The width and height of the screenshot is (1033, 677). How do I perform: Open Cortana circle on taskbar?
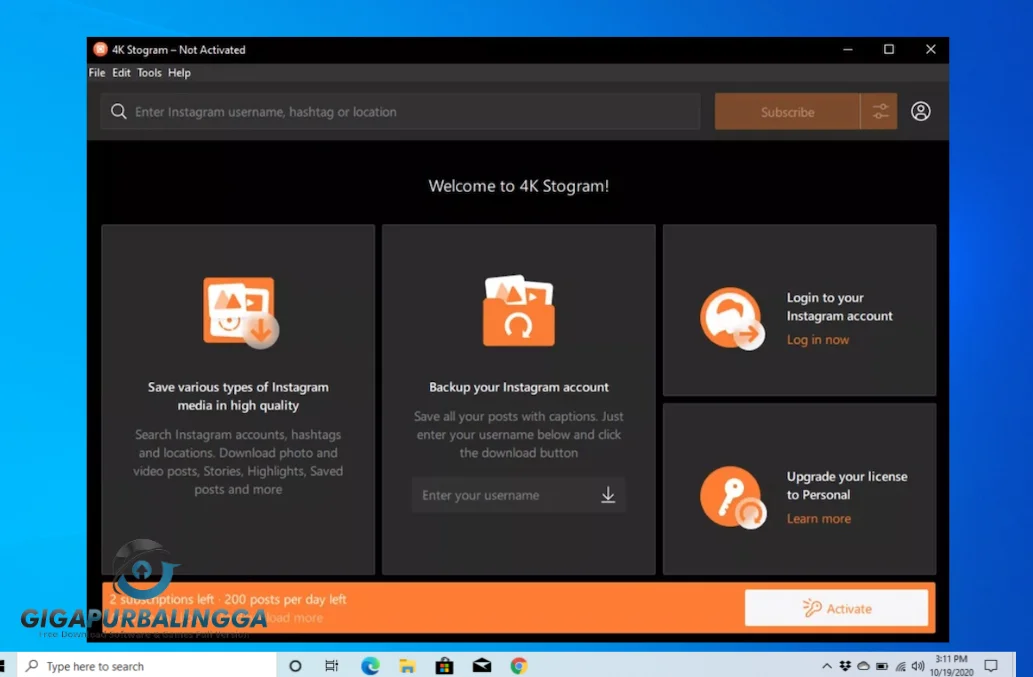click(295, 666)
